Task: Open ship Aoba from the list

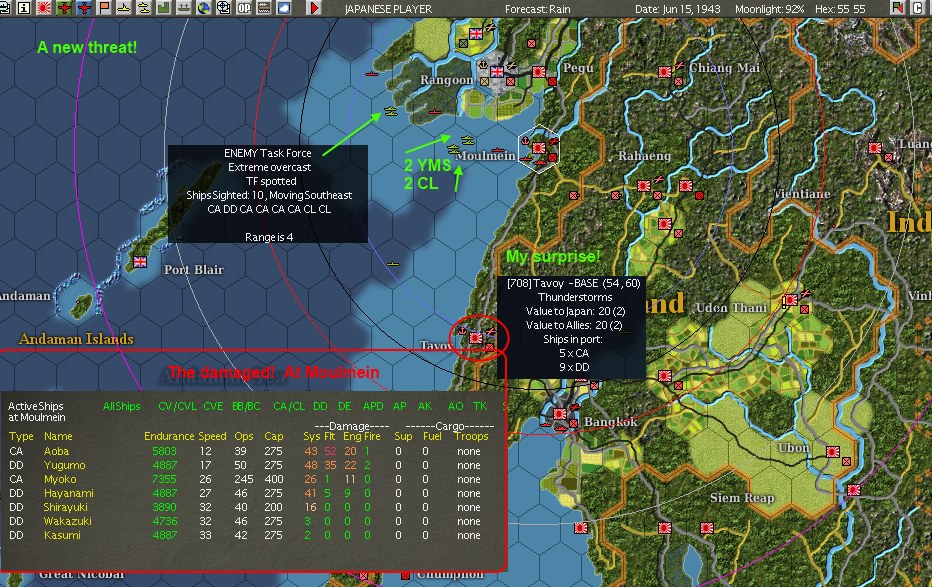Action: tap(56, 452)
